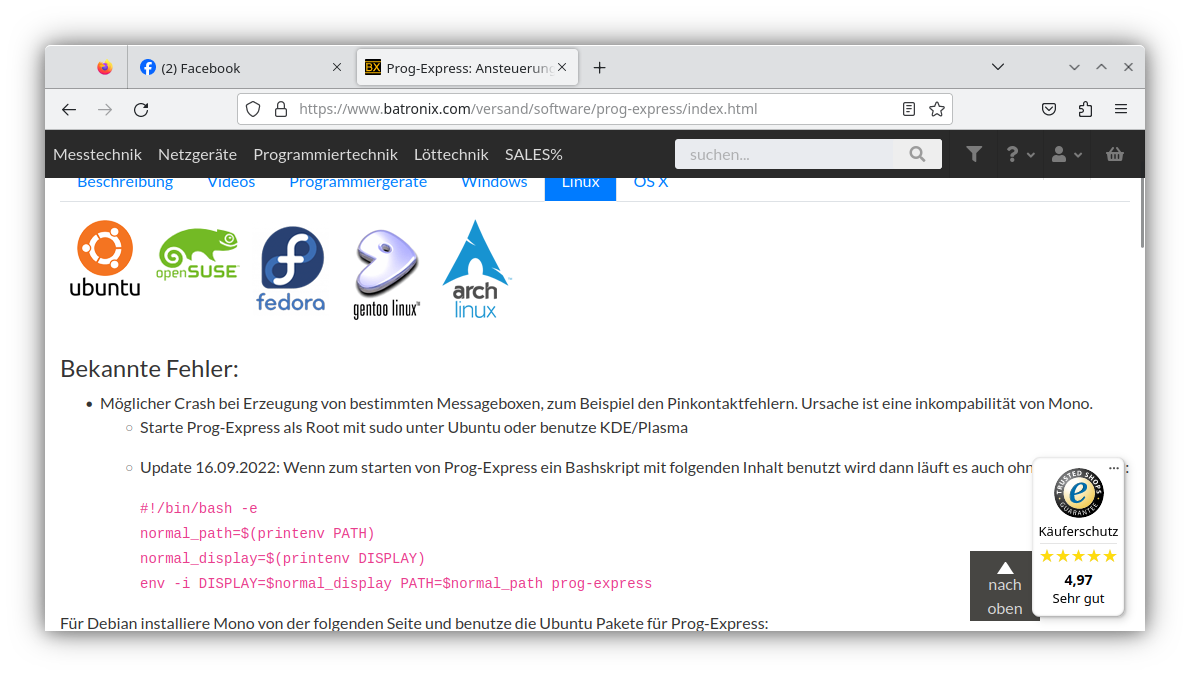This screenshot has width=1190, height=676.
Task: Toggle the tracking protection shield
Action: (x=253, y=109)
